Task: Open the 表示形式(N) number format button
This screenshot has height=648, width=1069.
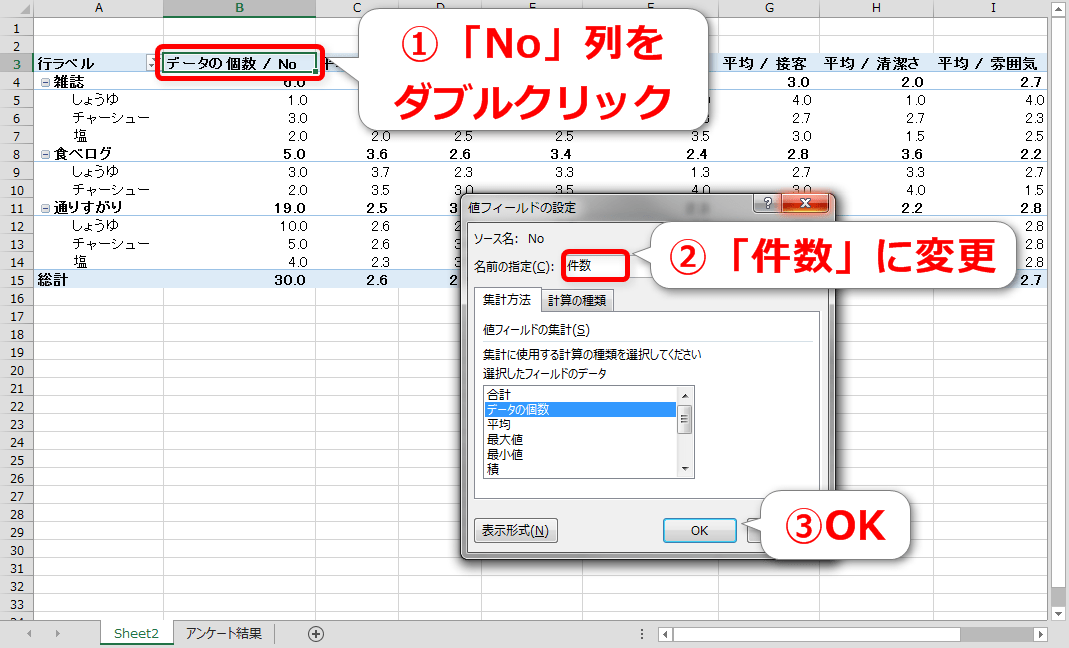Action: click(x=515, y=531)
